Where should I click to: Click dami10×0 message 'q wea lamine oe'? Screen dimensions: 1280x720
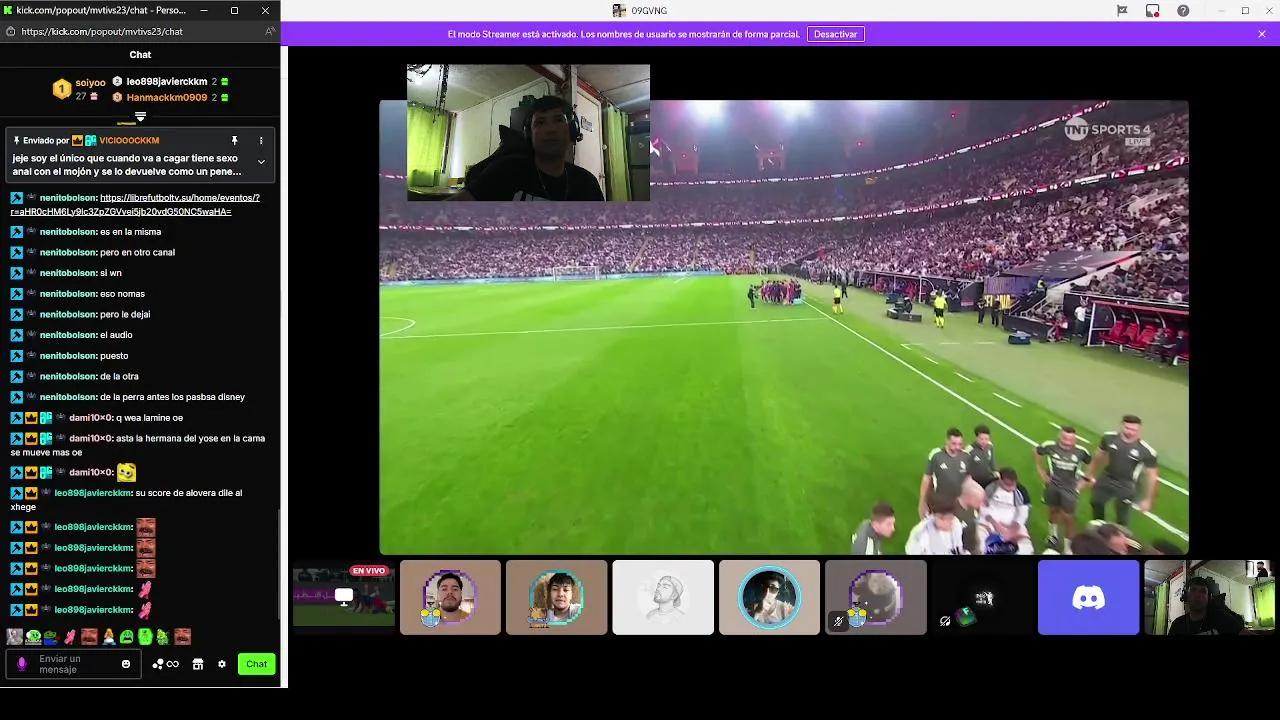(x=150, y=418)
